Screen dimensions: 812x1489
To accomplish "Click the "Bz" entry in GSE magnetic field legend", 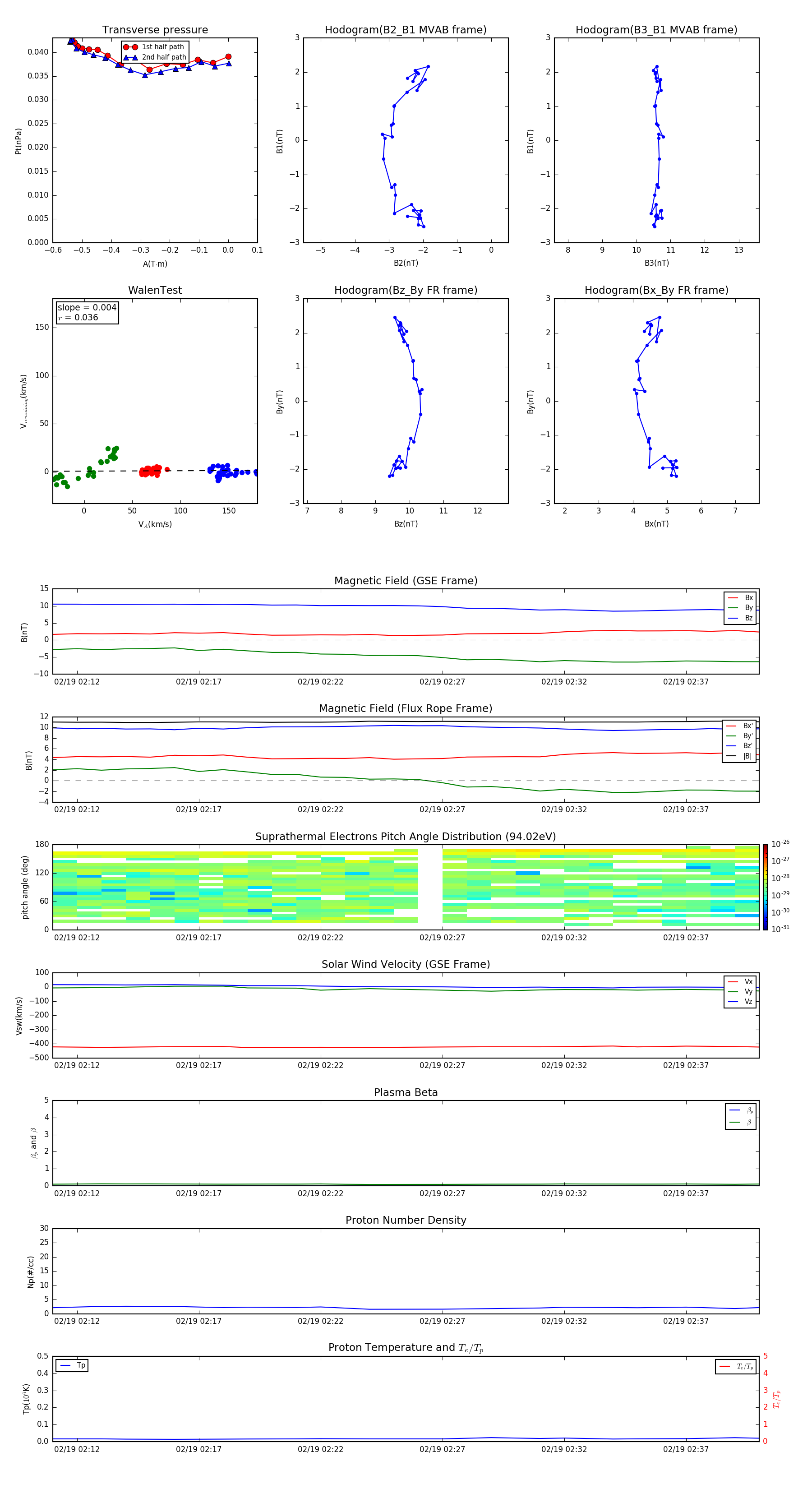I will (741, 618).
